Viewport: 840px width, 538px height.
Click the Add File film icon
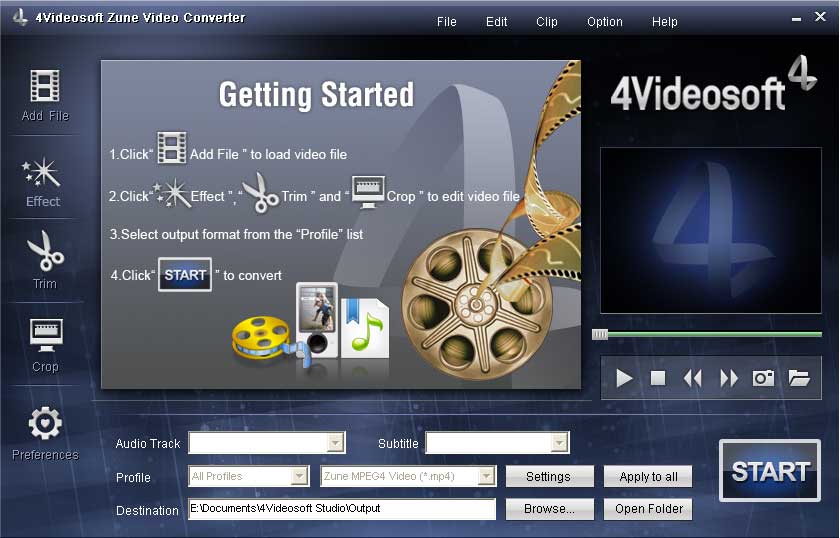point(45,87)
